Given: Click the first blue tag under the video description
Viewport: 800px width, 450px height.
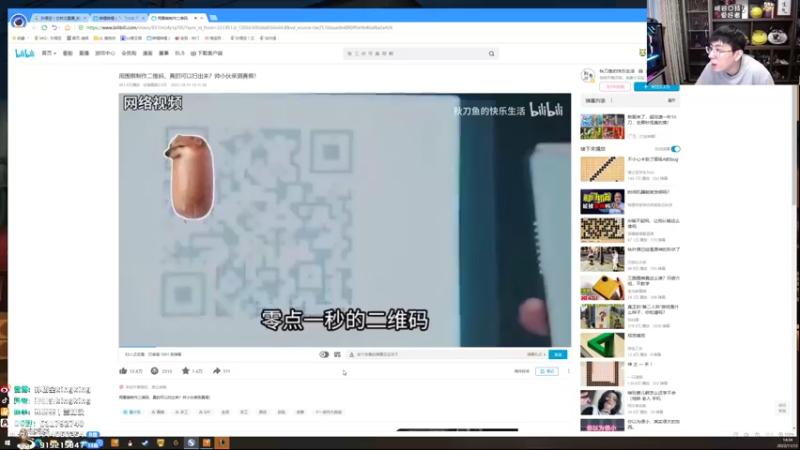Looking at the screenshot, I should click(x=132, y=412).
